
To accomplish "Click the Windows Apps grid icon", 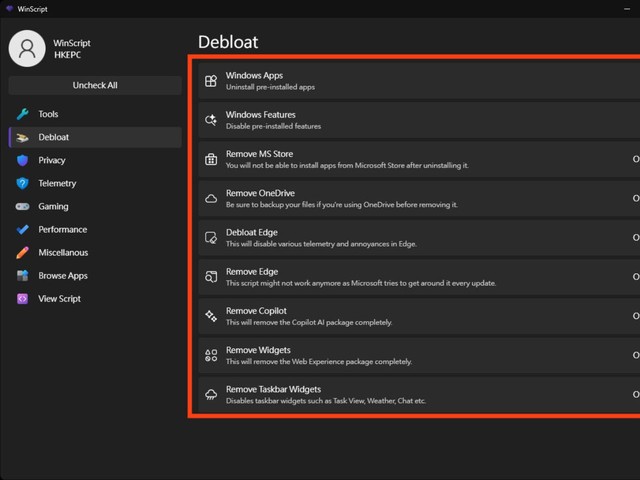I will click(x=211, y=81).
